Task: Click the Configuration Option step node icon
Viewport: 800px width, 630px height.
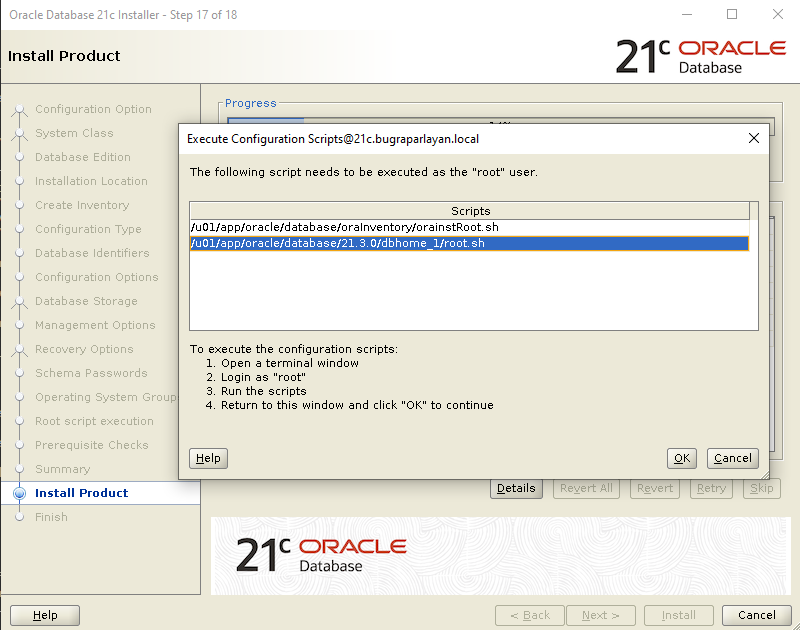Action: coord(19,110)
